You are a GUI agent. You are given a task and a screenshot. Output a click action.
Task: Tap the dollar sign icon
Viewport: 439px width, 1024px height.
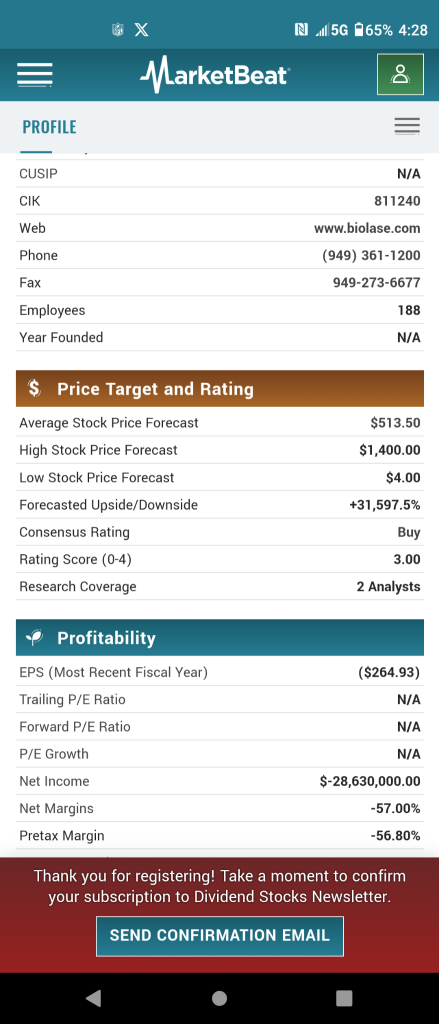(x=34, y=389)
